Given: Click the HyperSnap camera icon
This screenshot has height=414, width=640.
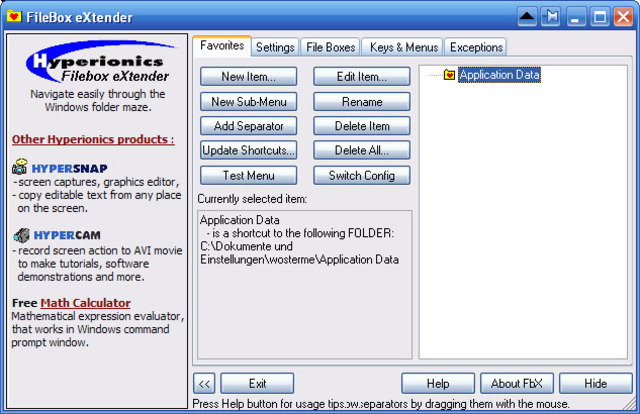Looking at the screenshot, I should (x=20, y=167).
